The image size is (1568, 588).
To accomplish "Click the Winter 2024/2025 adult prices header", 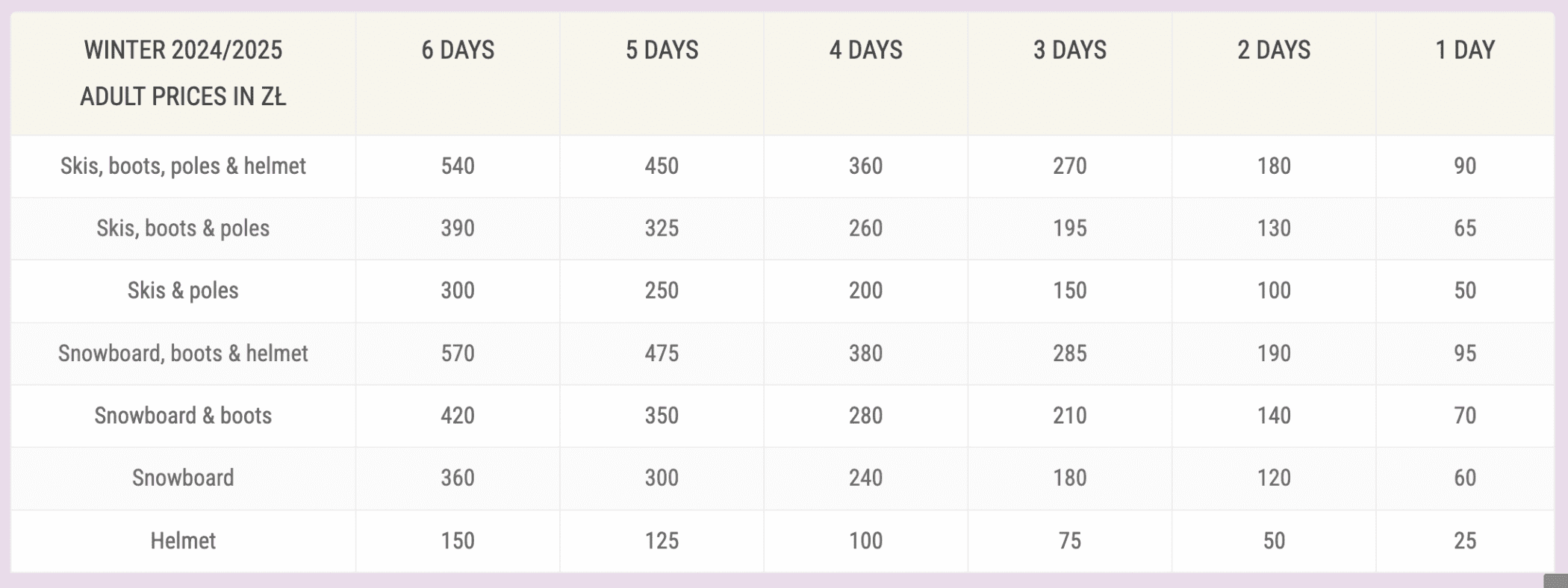I will click(183, 73).
